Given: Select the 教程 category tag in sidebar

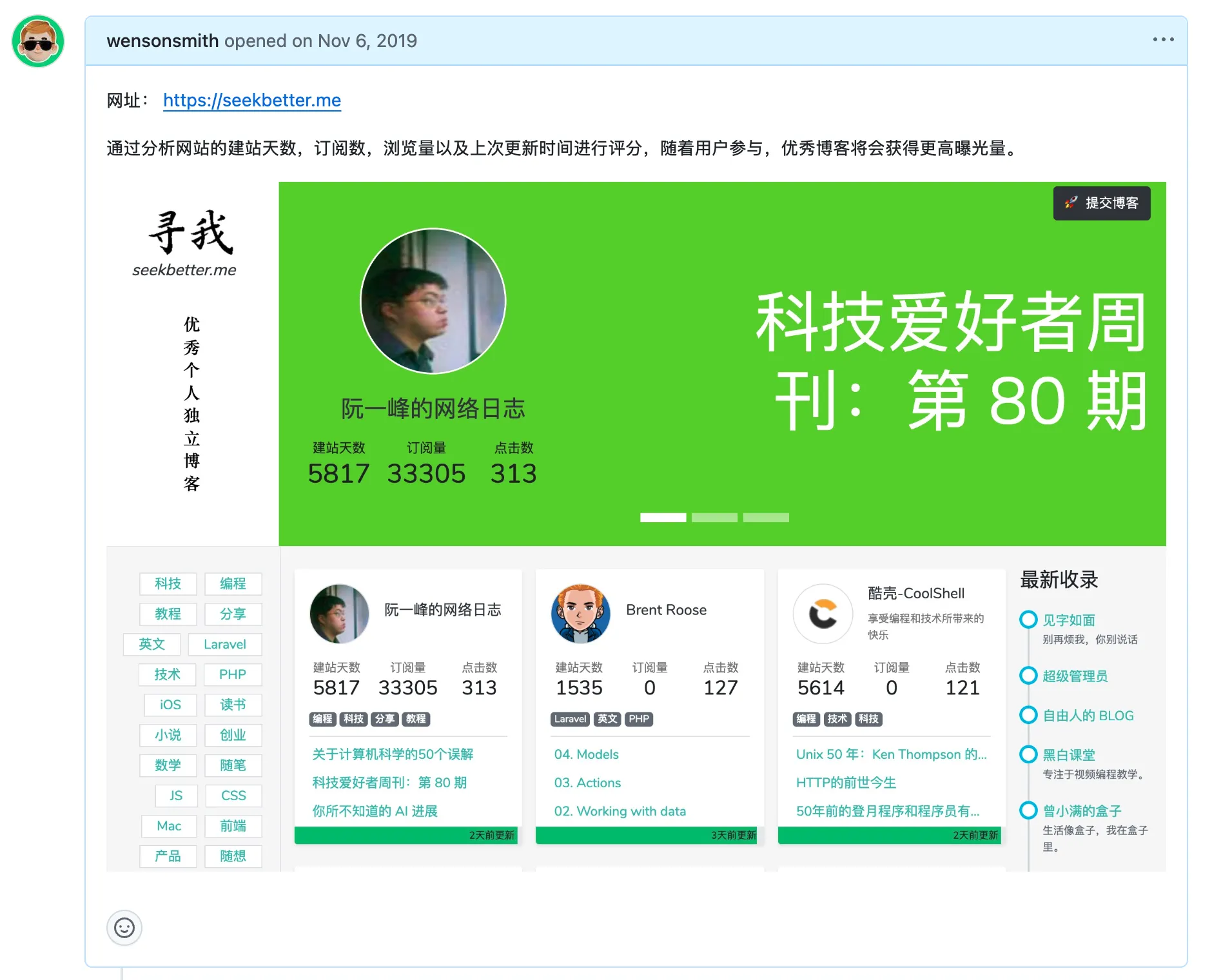Looking at the screenshot, I should coord(168,614).
